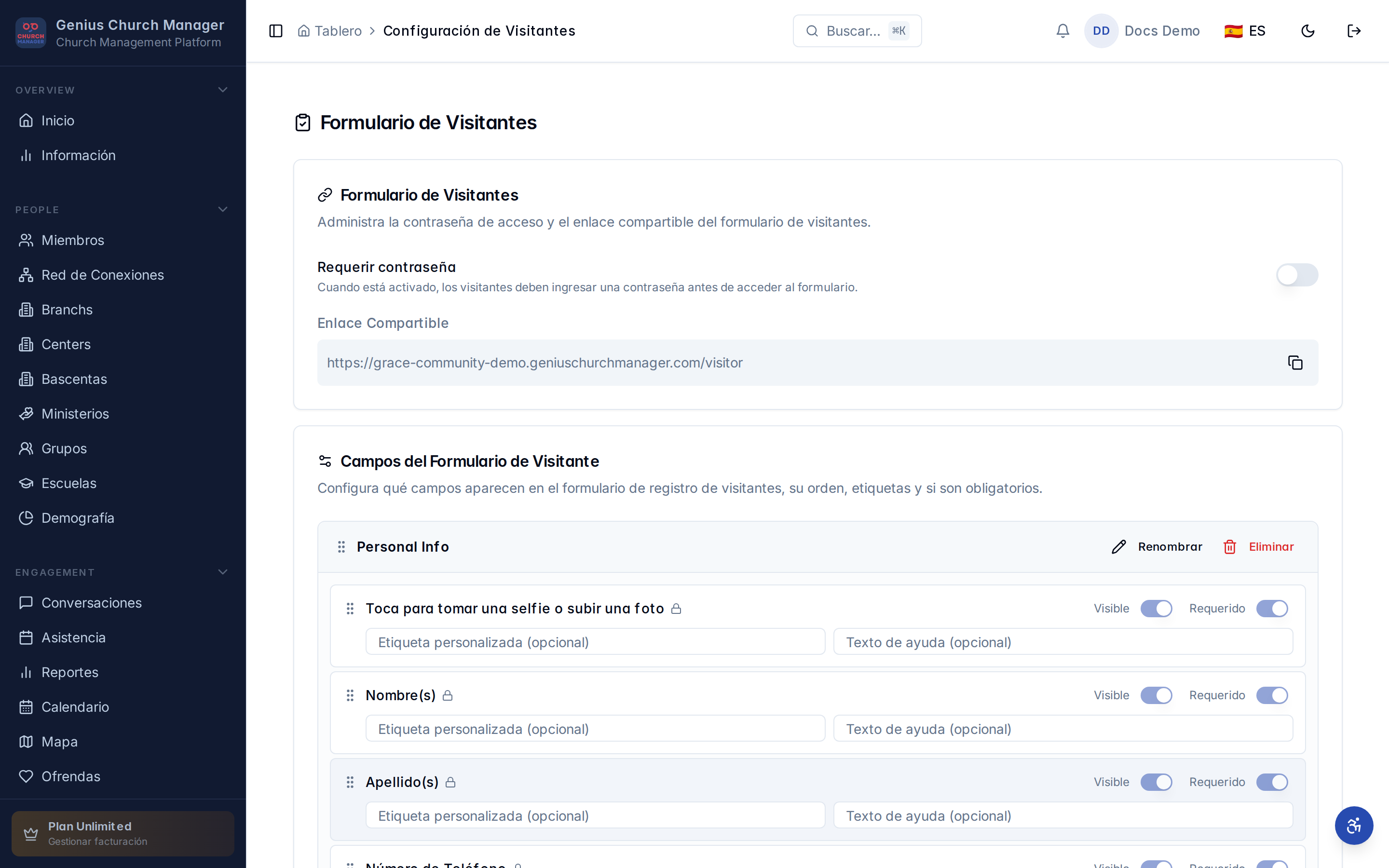
Task: Toggle Requerido for Apellido(s)
Action: click(x=1272, y=782)
